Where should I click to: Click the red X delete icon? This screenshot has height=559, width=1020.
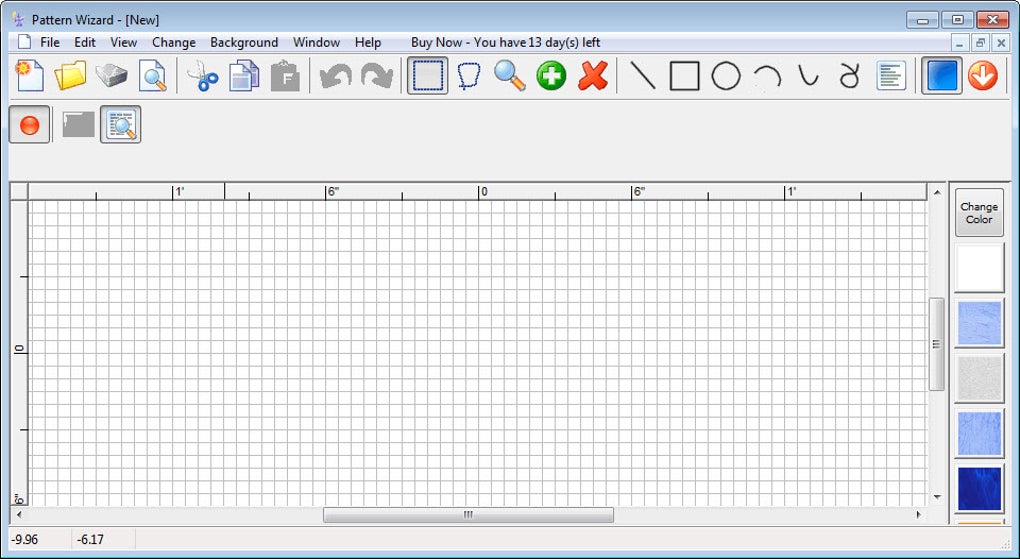pos(593,75)
